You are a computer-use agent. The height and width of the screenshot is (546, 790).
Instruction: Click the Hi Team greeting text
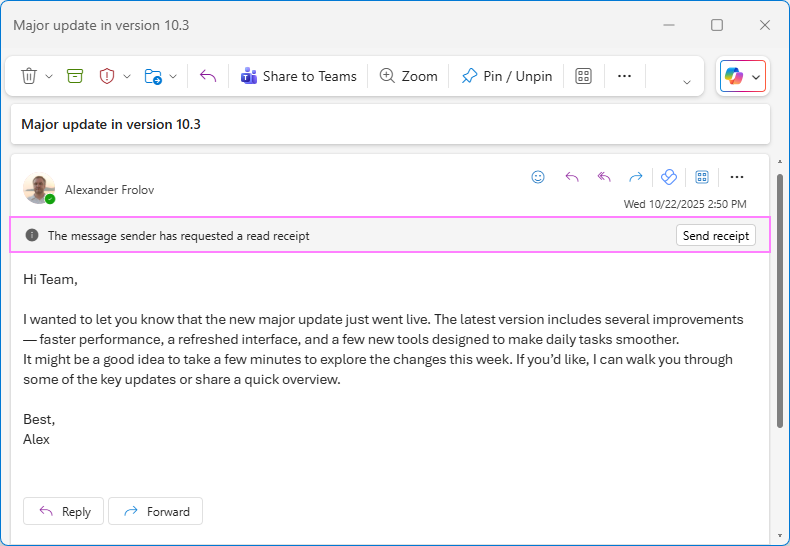pyautogui.click(x=50, y=279)
